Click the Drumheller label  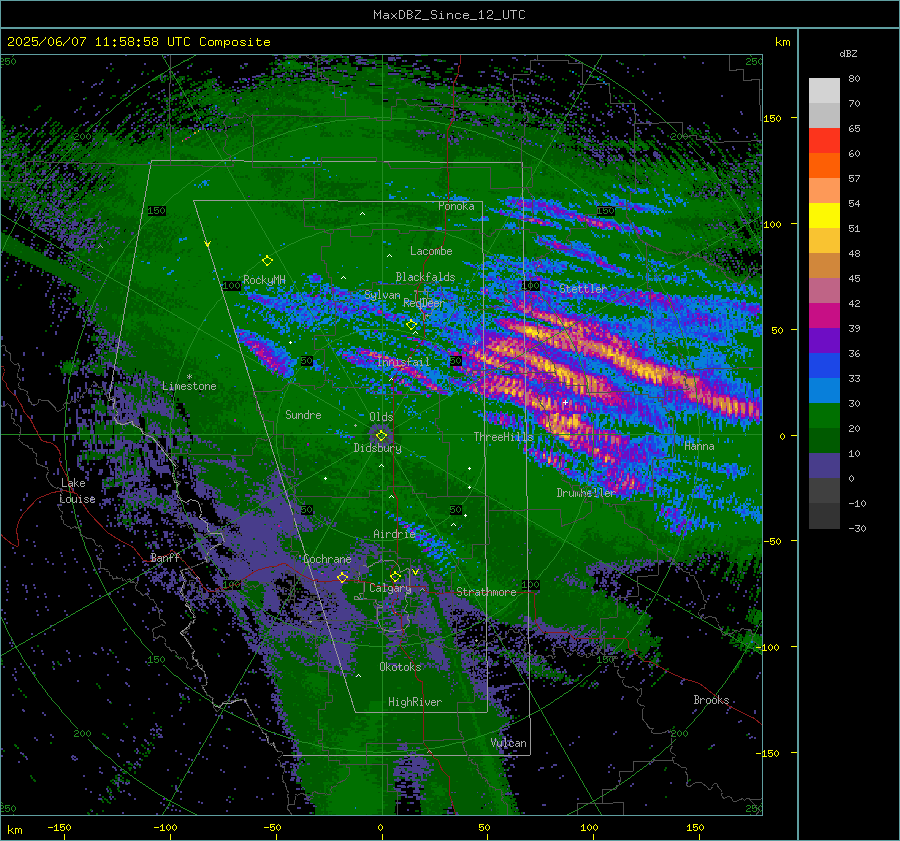[585, 493]
